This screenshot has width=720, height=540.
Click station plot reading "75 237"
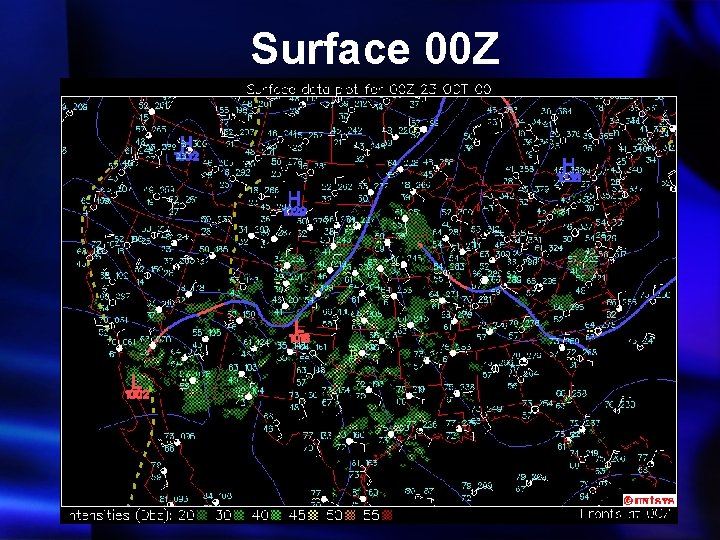[x=584, y=423]
